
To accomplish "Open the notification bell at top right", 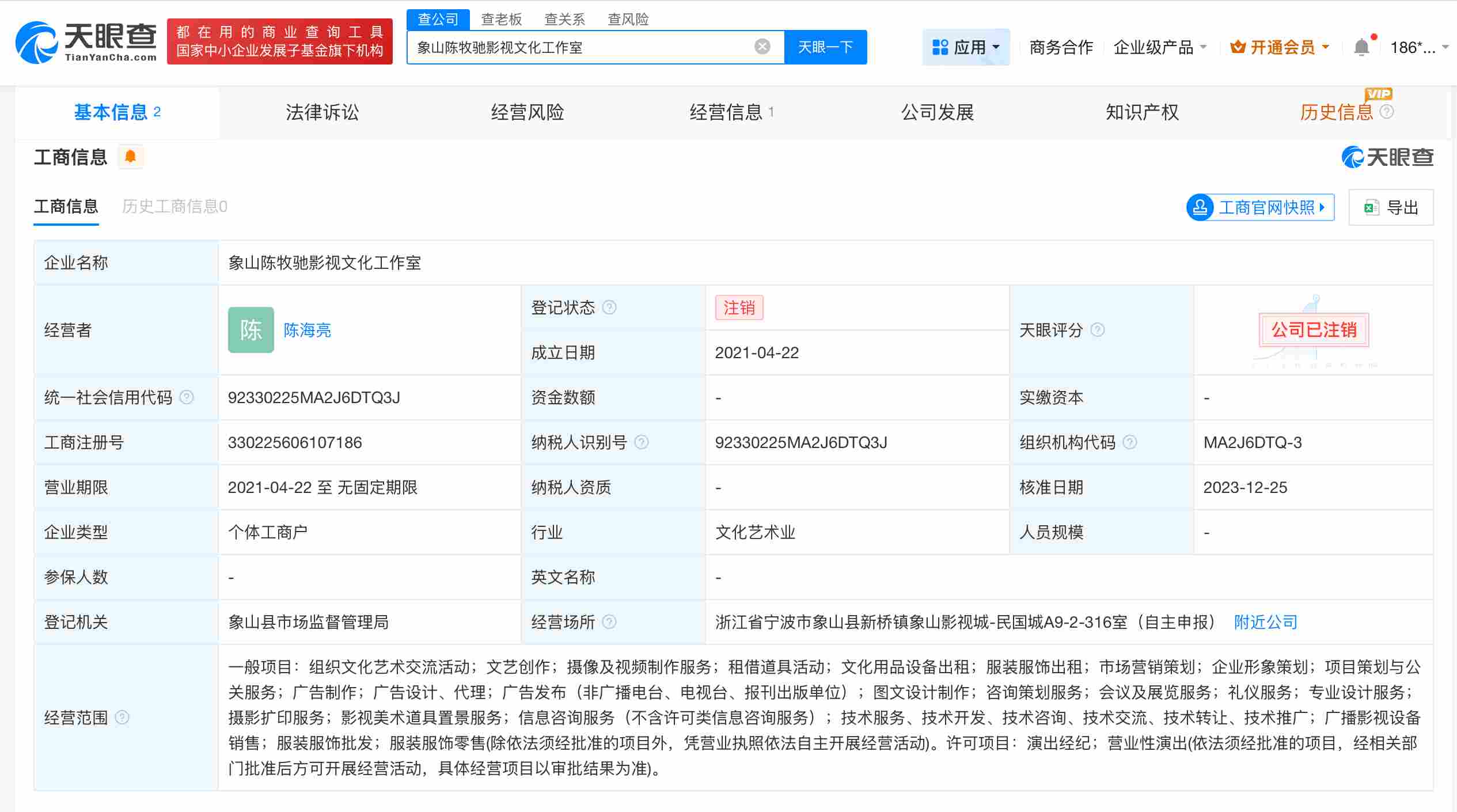I will click(1361, 45).
